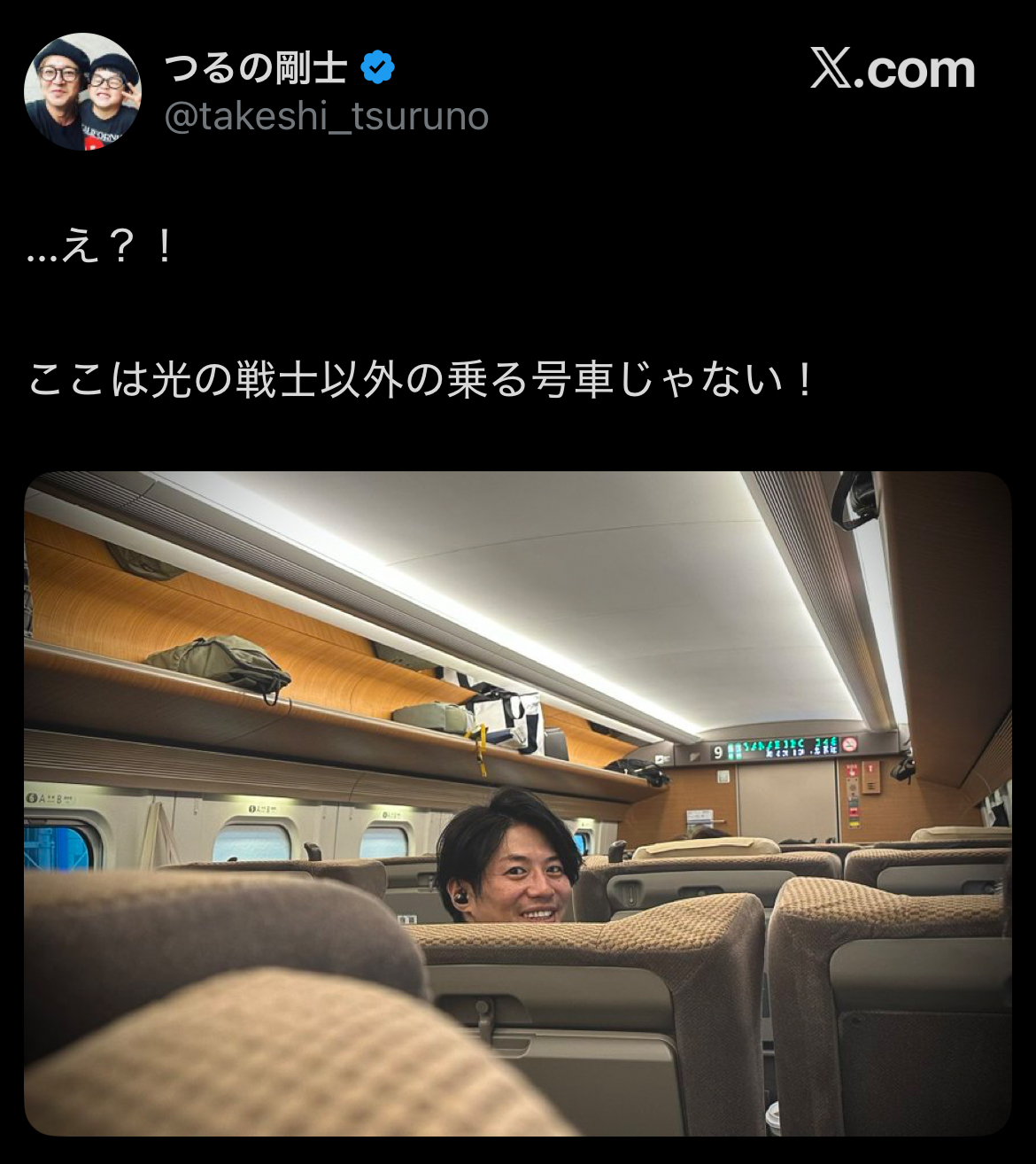
Task: Click the X.com logo
Action: (x=893, y=69)
